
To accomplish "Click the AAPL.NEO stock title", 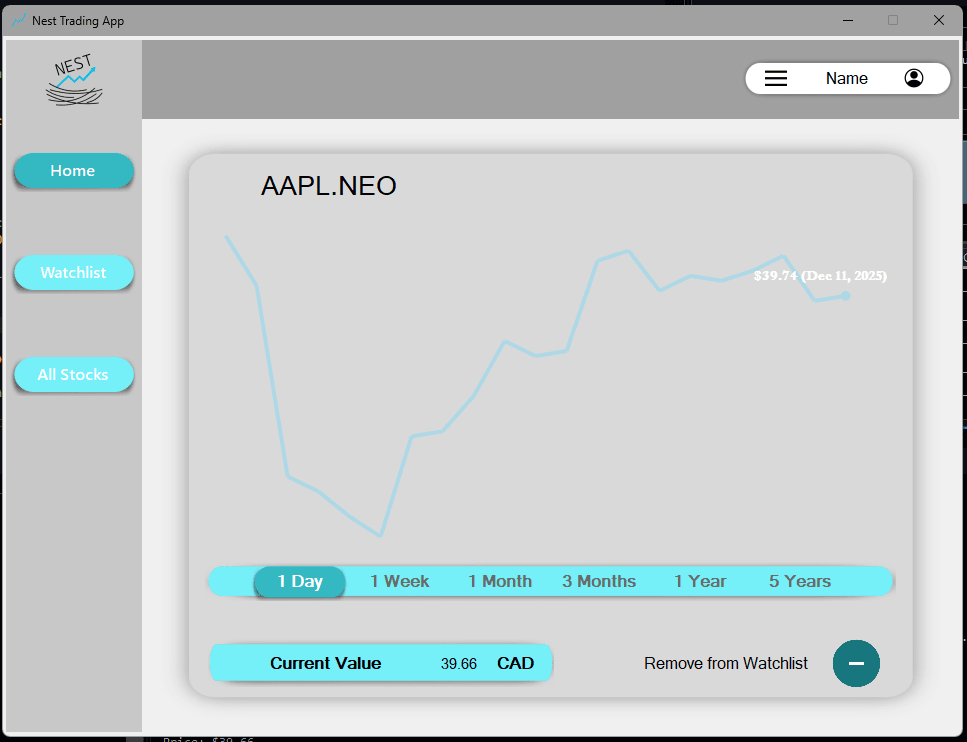I will (x=328, y=185).
